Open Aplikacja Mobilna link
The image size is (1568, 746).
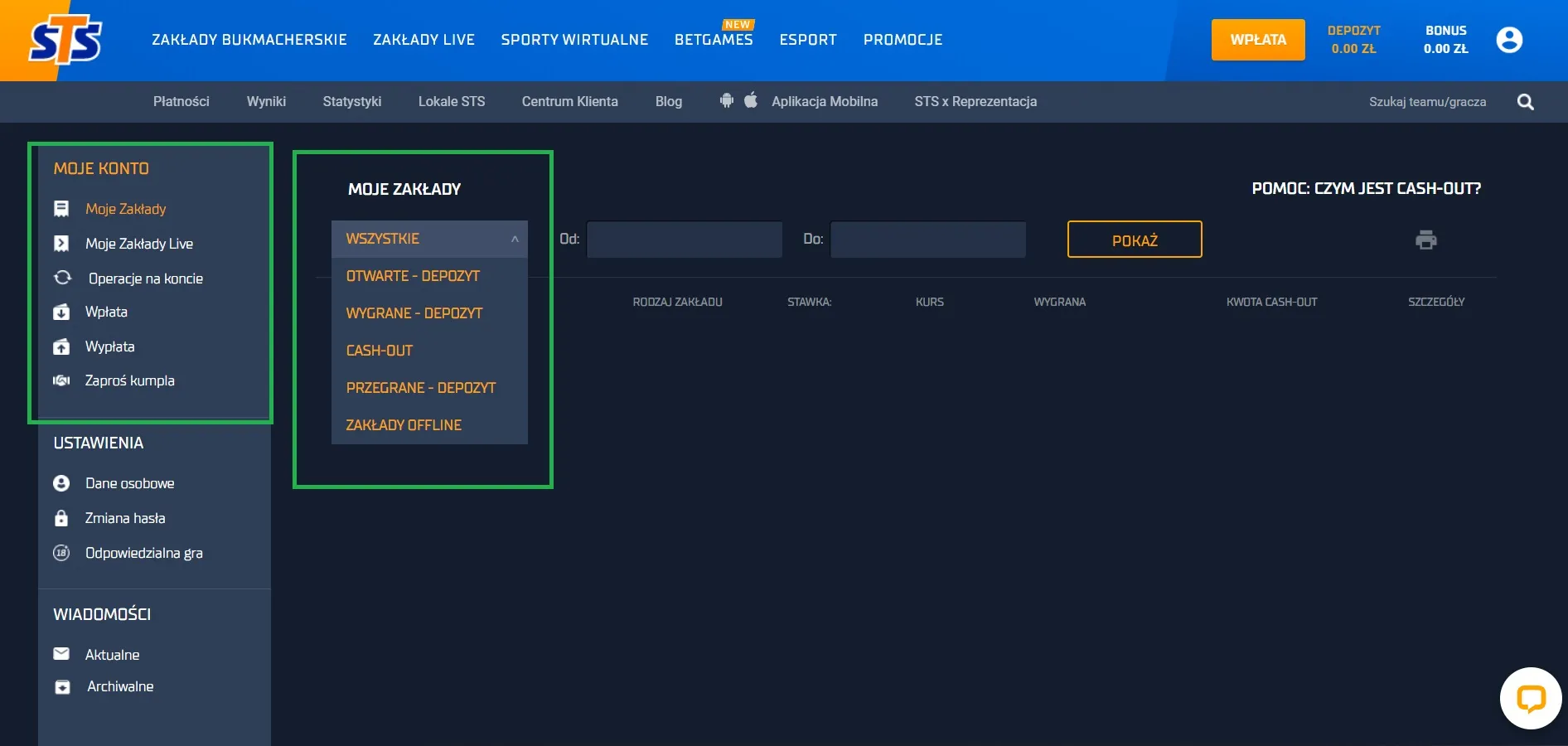point(825,101)
